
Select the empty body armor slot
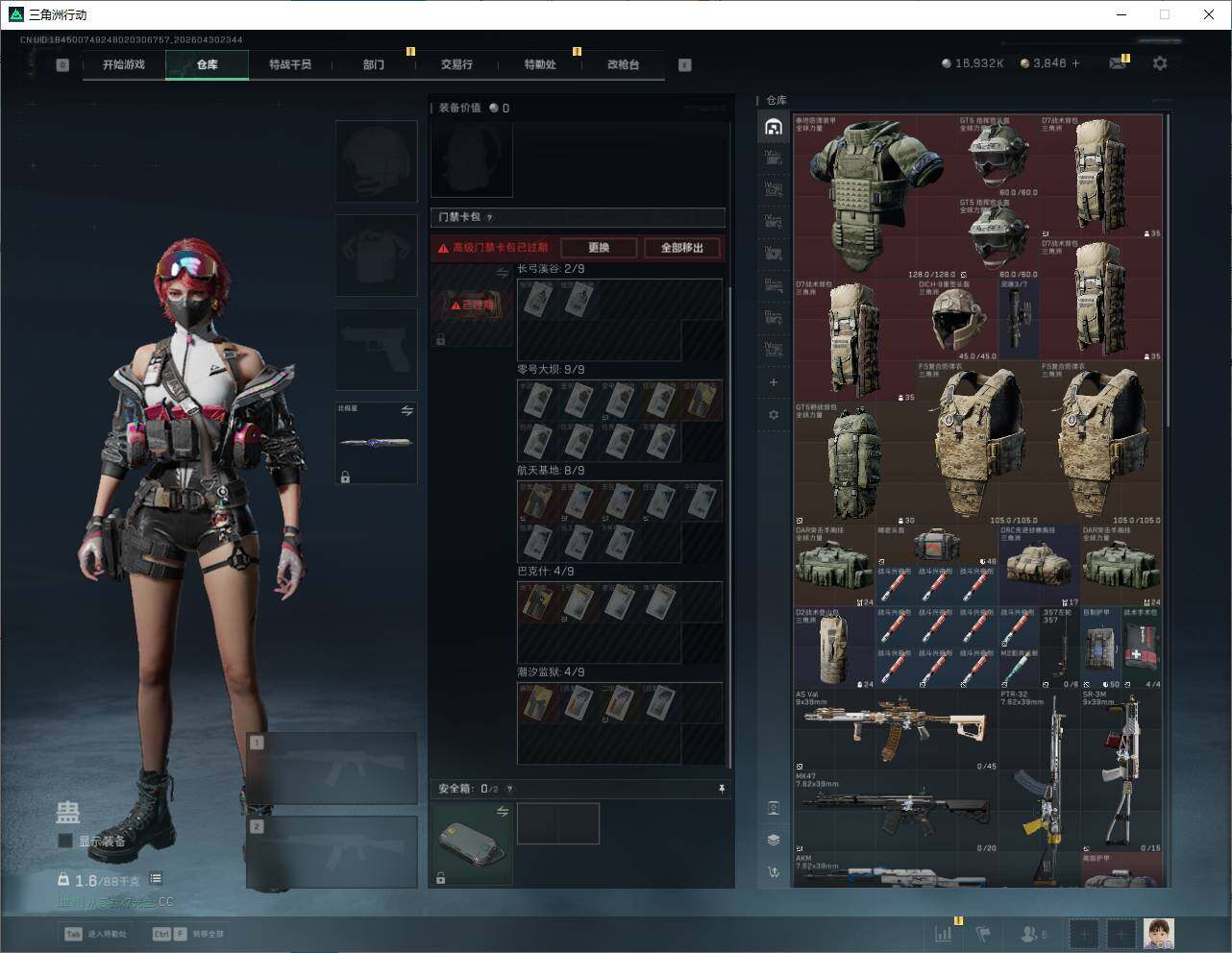[376, 256]
